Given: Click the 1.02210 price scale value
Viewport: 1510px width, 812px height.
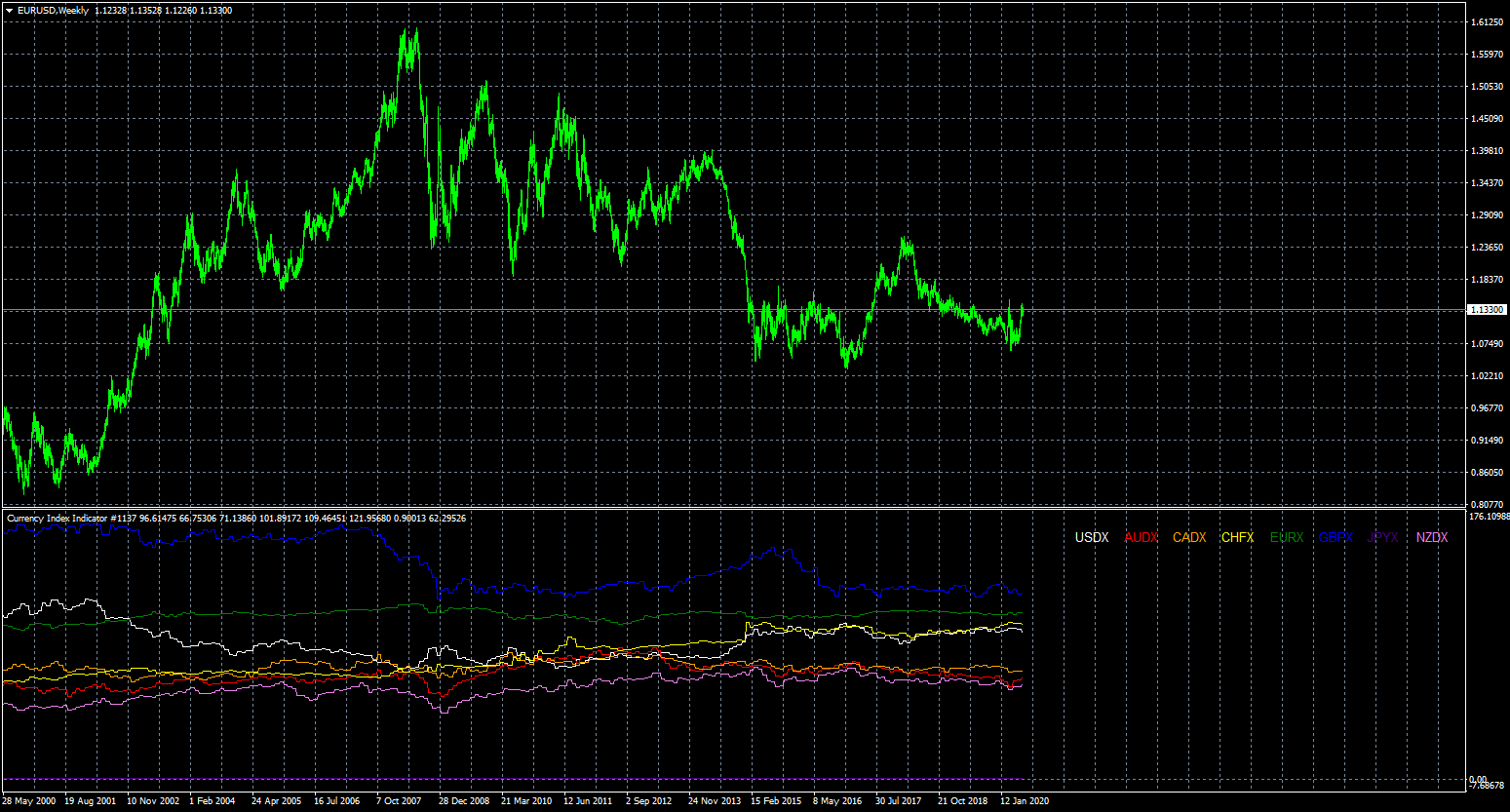Looking at the screenshot, I should point(1486,375).
